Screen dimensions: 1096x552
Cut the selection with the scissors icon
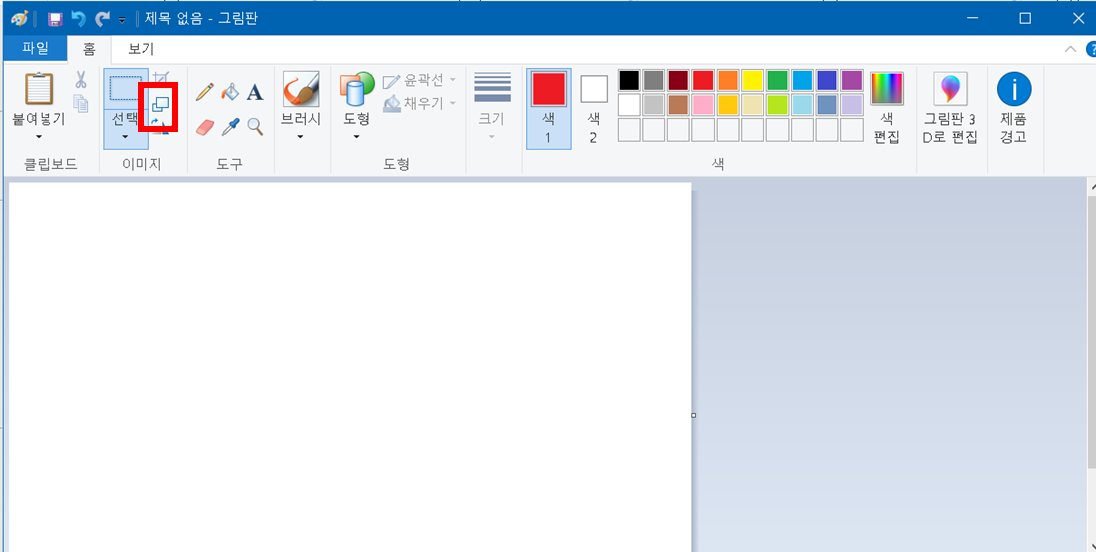[x=81, y=79]
